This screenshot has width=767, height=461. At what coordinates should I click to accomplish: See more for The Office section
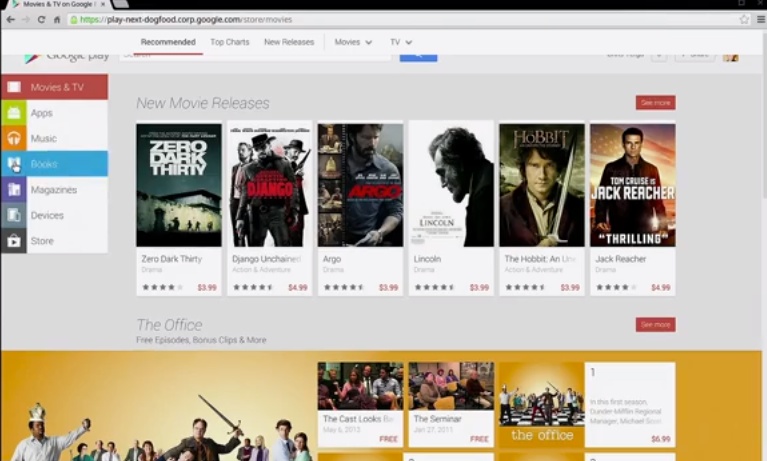pyautogui.click(x=655, y=324)
